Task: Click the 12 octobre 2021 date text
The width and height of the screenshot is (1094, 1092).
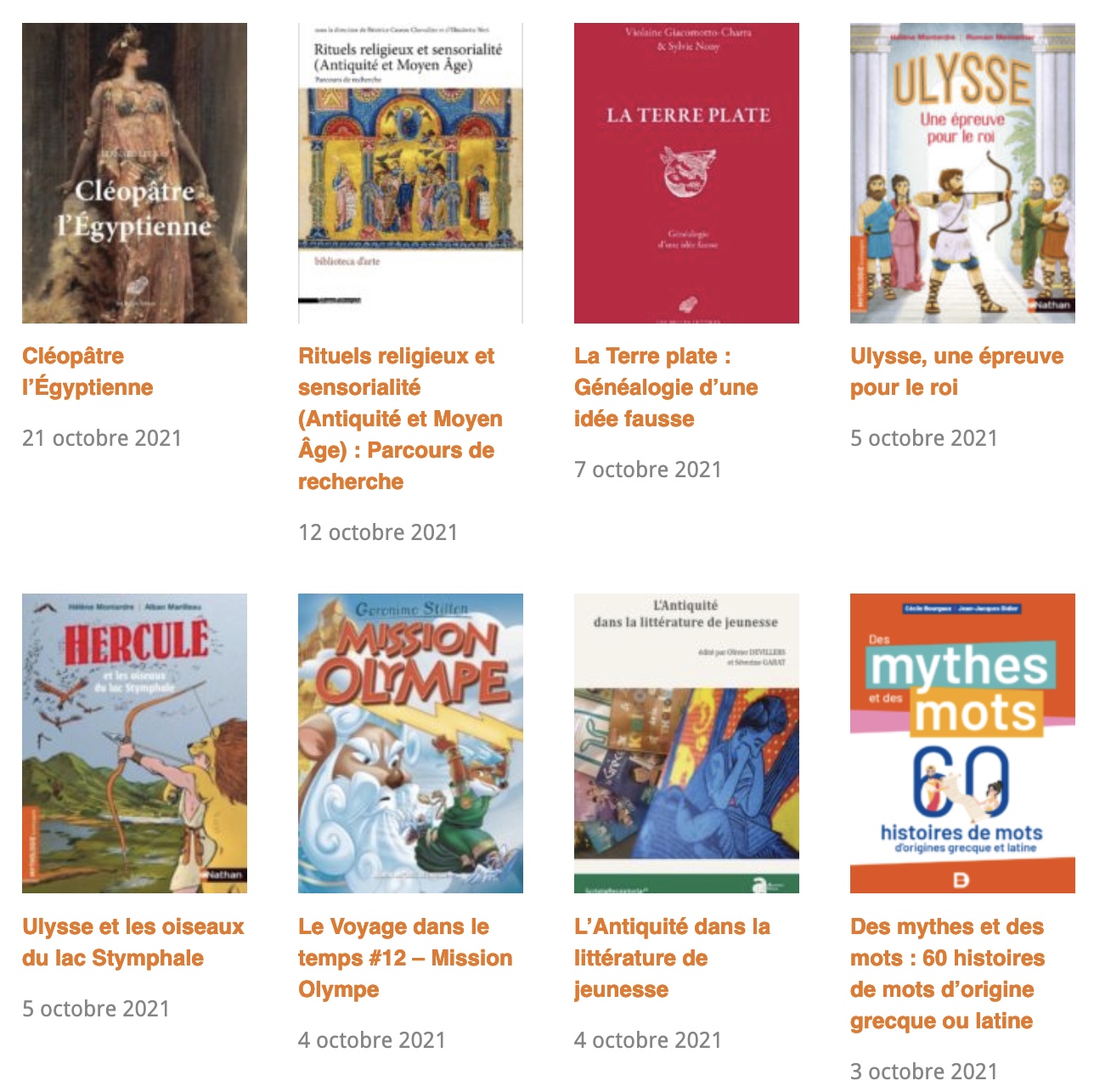Action: (x=378, y=532)
